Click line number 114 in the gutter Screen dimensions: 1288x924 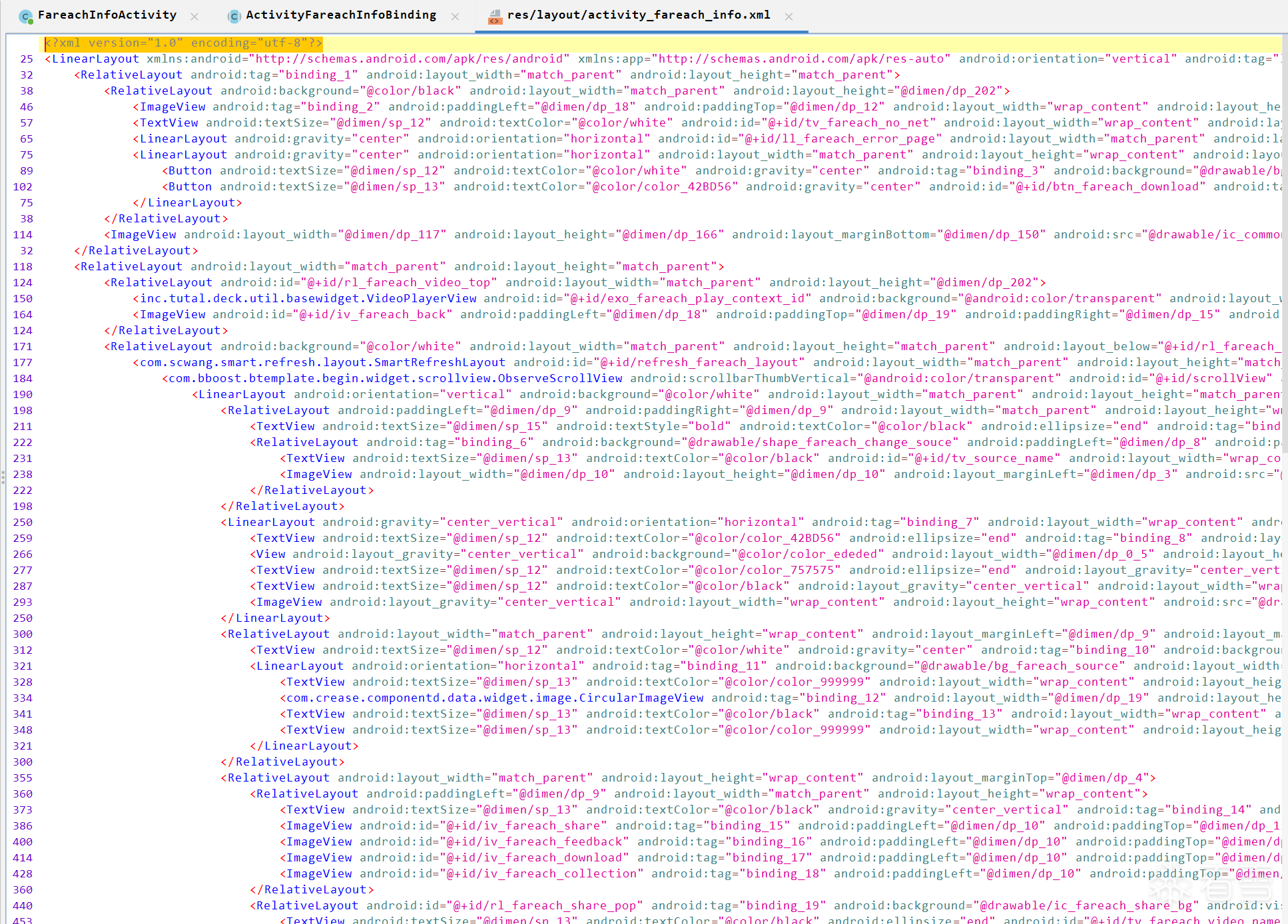pos(23,235)
